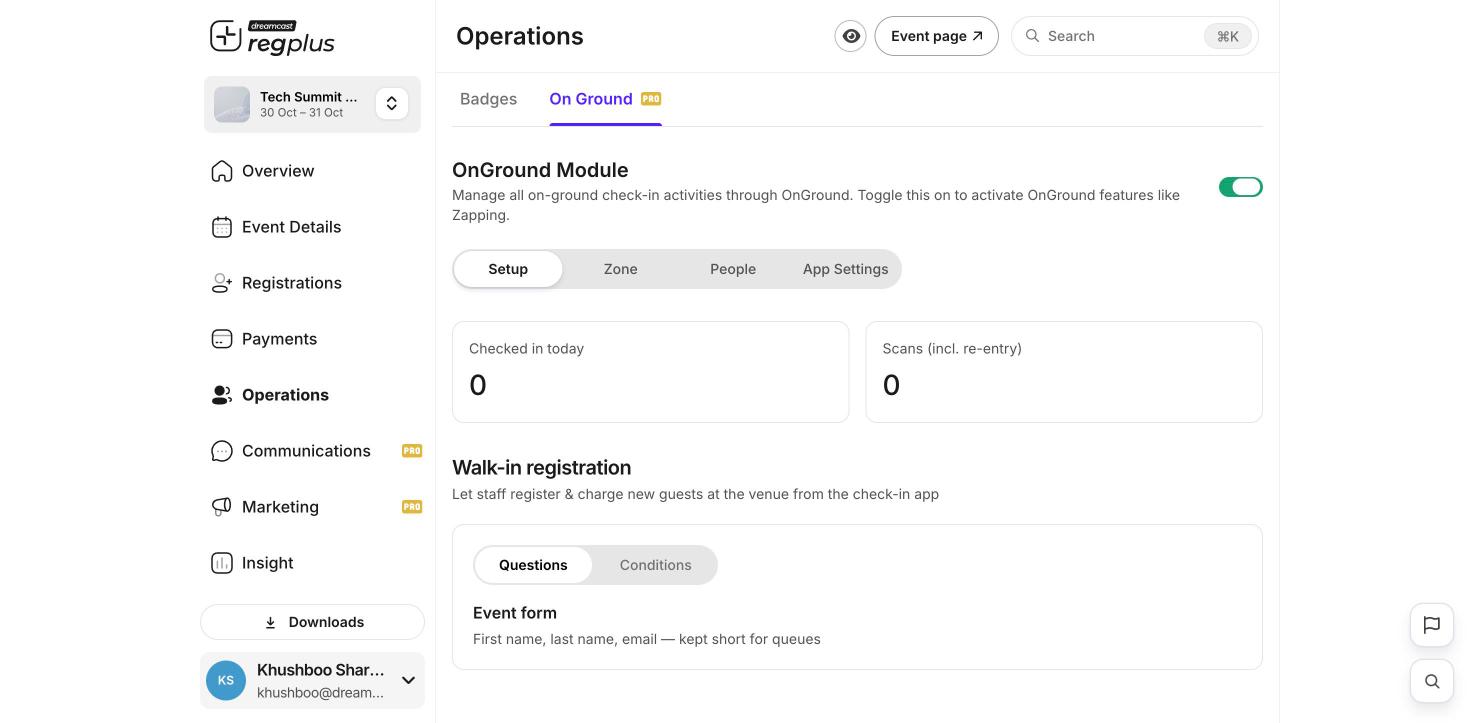This screenshot has width=1470, height=723.
Task: Open the App Settings segment
Action: pos(846,269)
